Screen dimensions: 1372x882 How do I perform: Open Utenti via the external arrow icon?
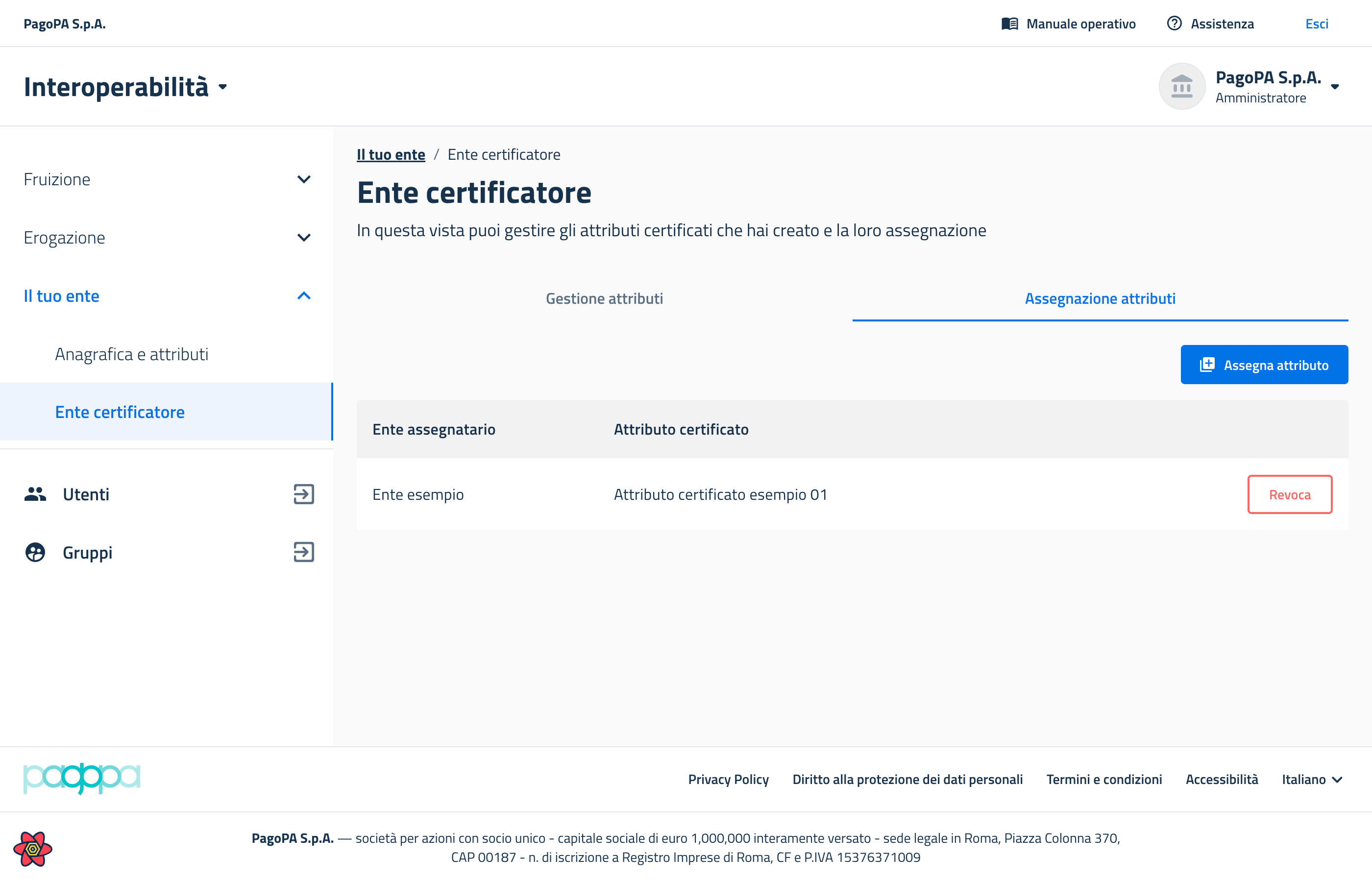[303, 494]
